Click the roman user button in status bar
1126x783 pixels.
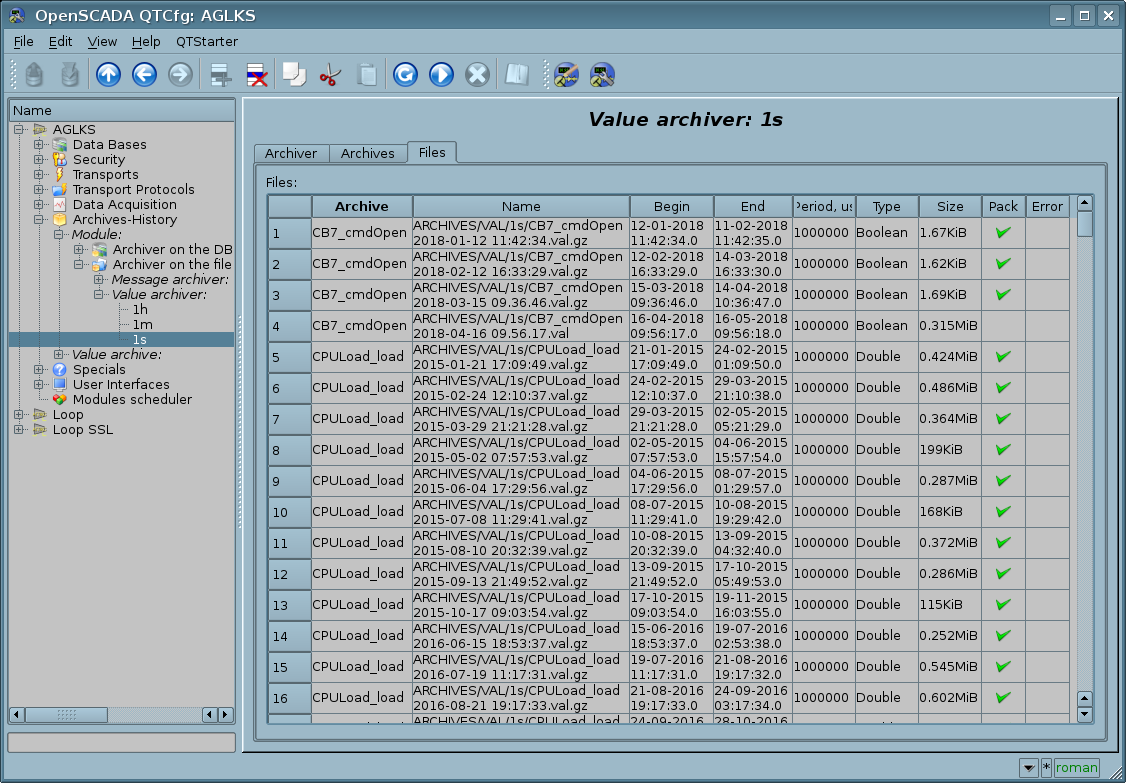pos(1076,768)
